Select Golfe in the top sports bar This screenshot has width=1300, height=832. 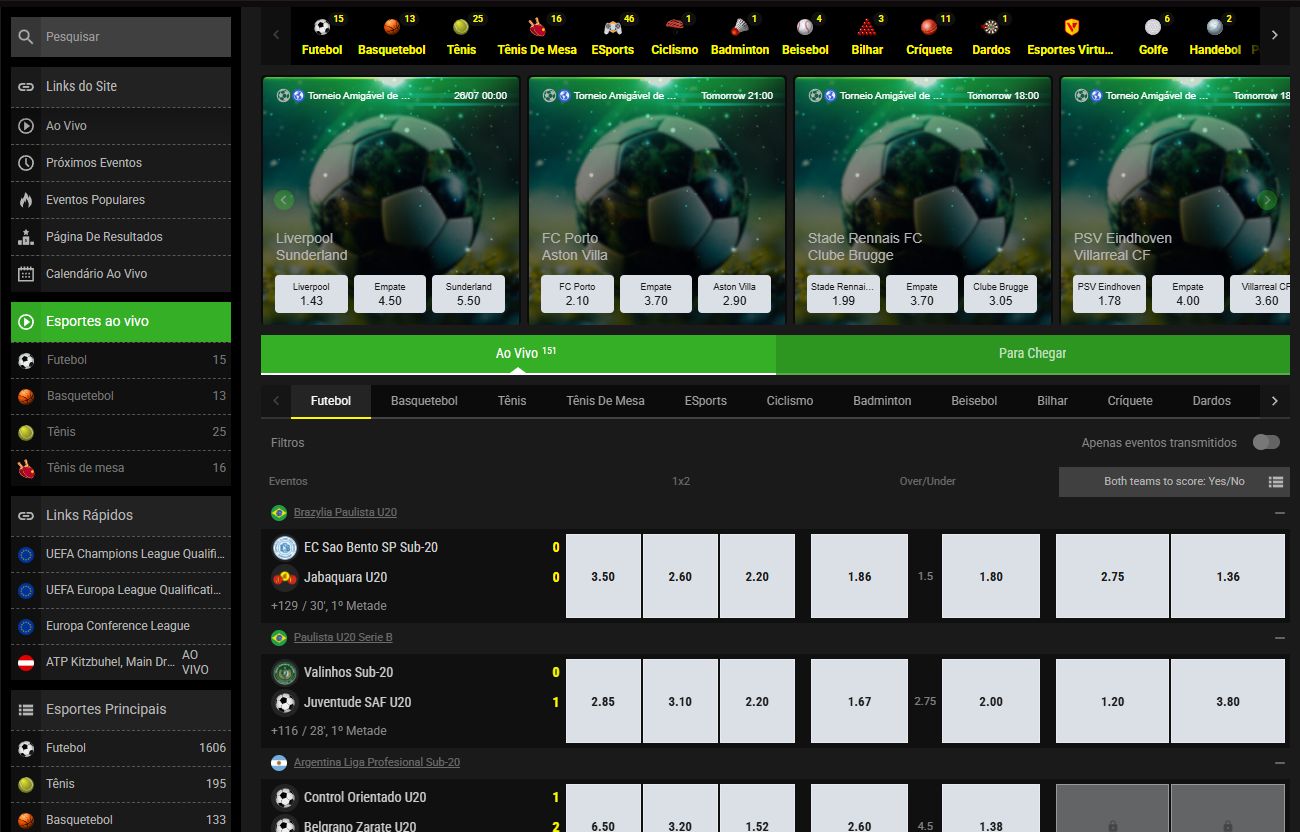click(x=1153, y=37)
